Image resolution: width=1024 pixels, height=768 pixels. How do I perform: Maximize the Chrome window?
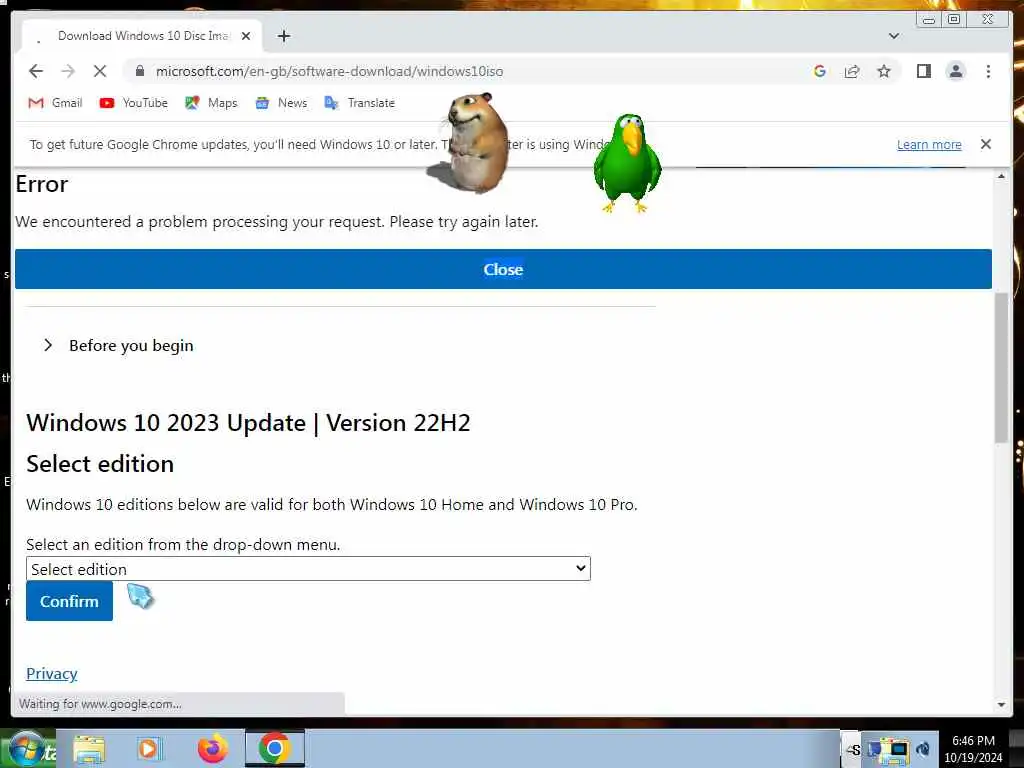[x=954, y=20]
